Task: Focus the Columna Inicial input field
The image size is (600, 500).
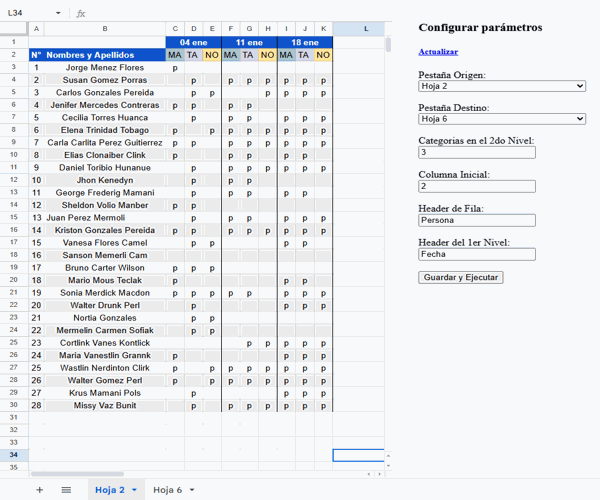Action: pos(477,186)
